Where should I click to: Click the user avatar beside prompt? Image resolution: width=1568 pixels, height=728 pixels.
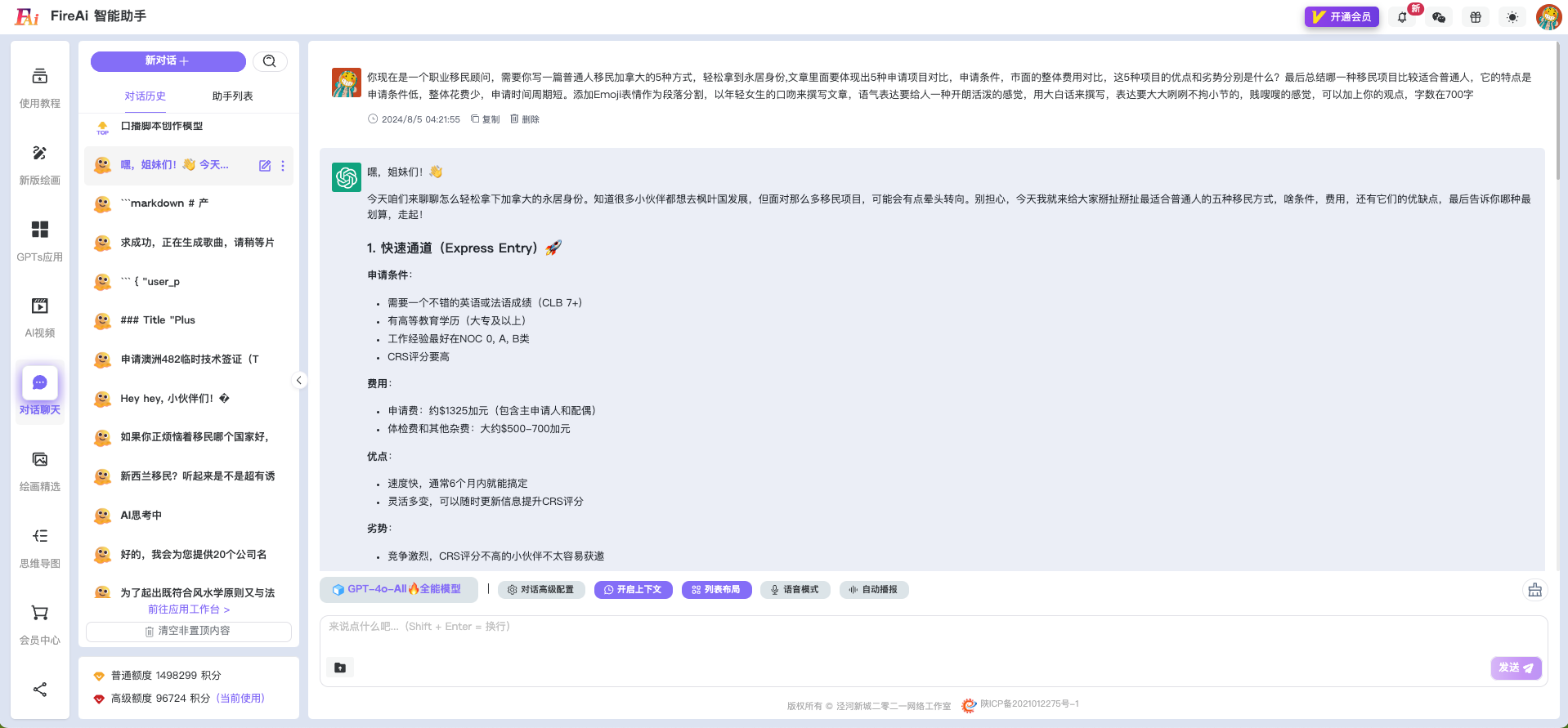(346, 83)
